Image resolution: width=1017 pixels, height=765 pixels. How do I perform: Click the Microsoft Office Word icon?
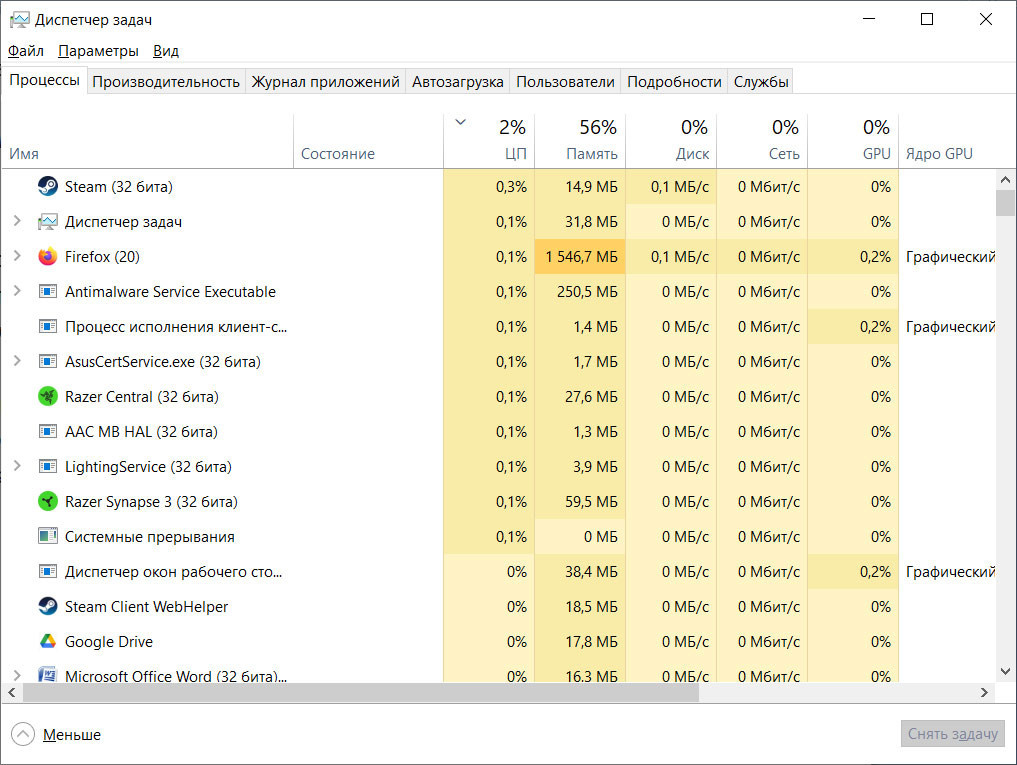tap(47, 675)
